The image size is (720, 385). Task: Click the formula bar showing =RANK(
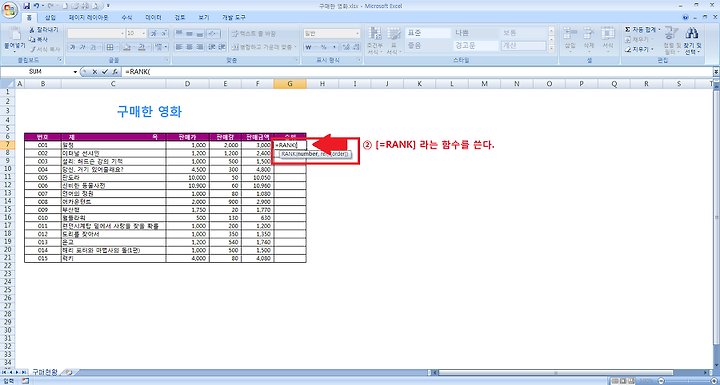click(x=417, y=72)
